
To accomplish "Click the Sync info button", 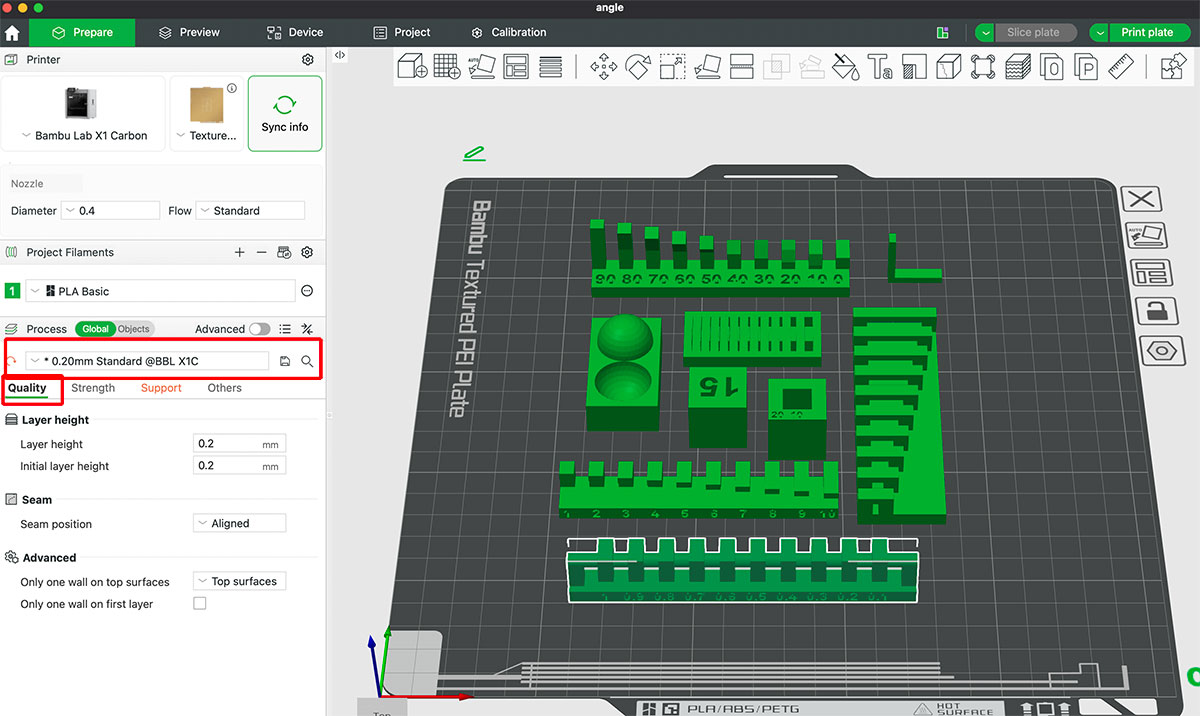I will click(284, 113).
